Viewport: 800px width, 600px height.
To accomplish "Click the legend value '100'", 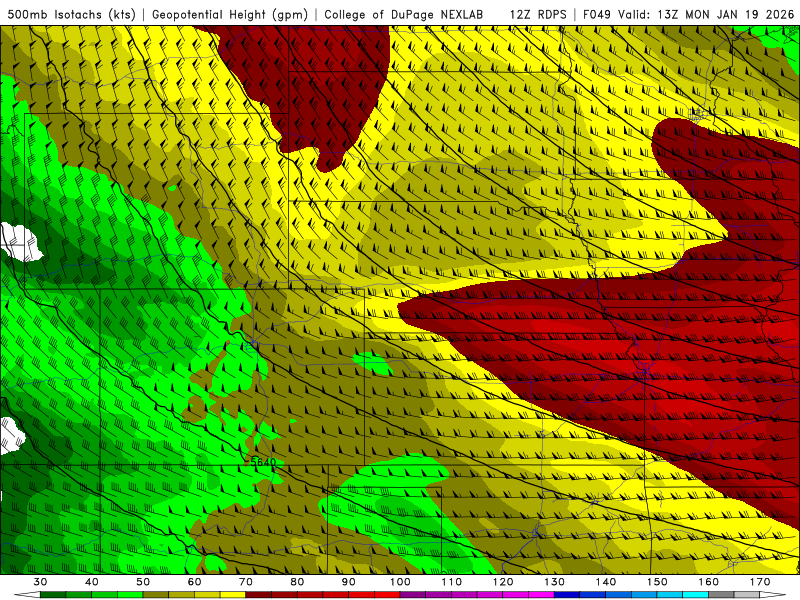I will [400, 582].
